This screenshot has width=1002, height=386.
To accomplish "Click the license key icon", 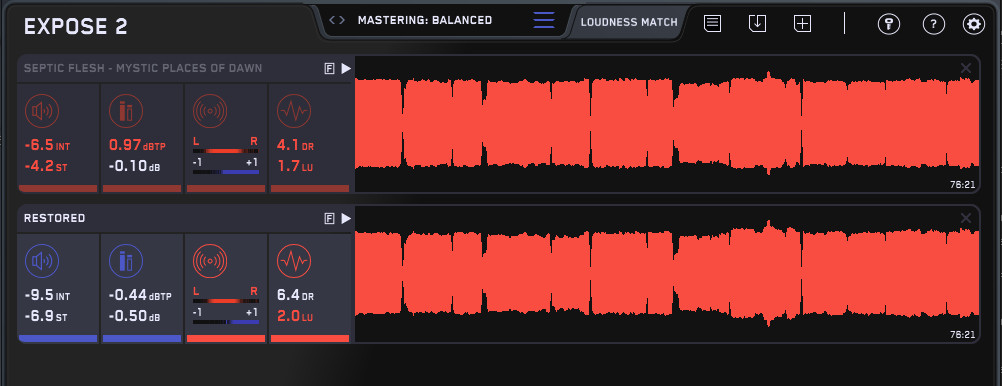I will (x=889, y=24).
